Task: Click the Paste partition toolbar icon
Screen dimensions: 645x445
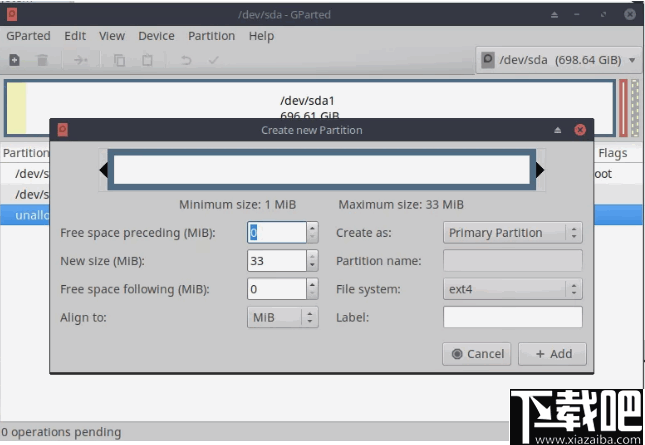Action: pyautogui.click(x=147, y=60)
